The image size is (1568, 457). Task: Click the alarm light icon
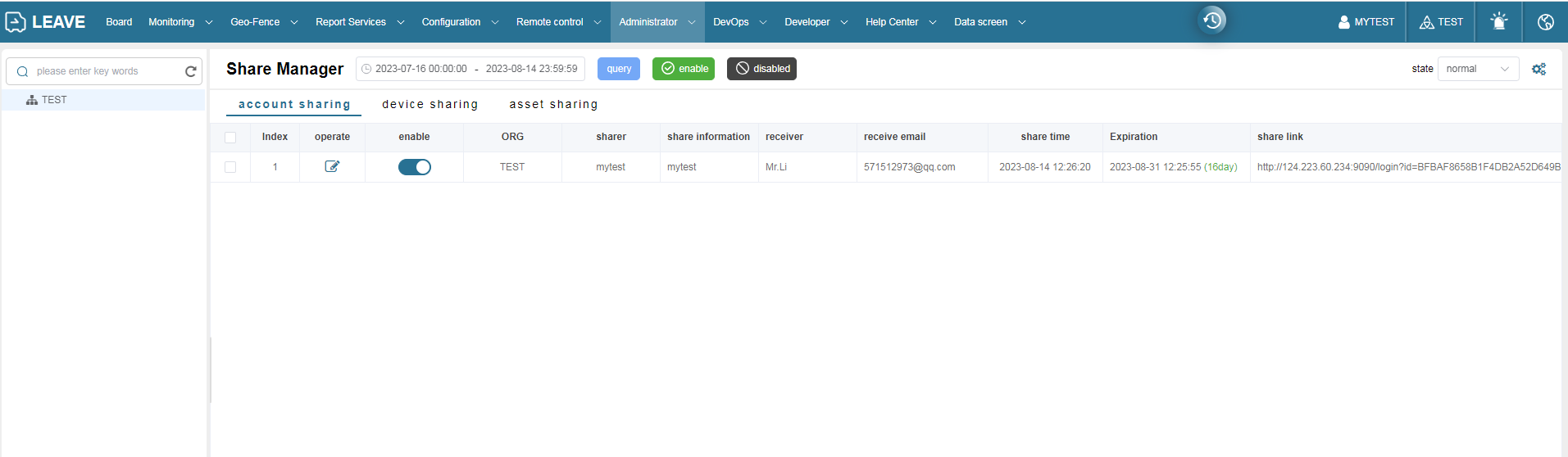coord(1498,22)
